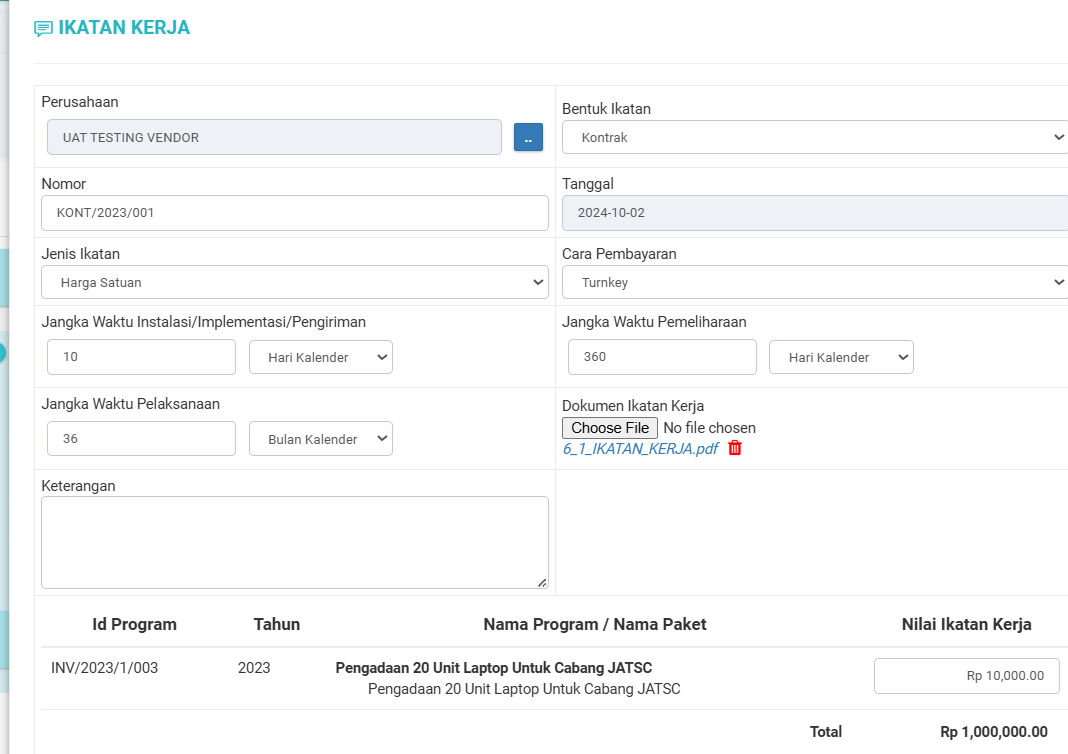
Task: Click inside the Keterangan text area
Action: click(x=295, y=542)
